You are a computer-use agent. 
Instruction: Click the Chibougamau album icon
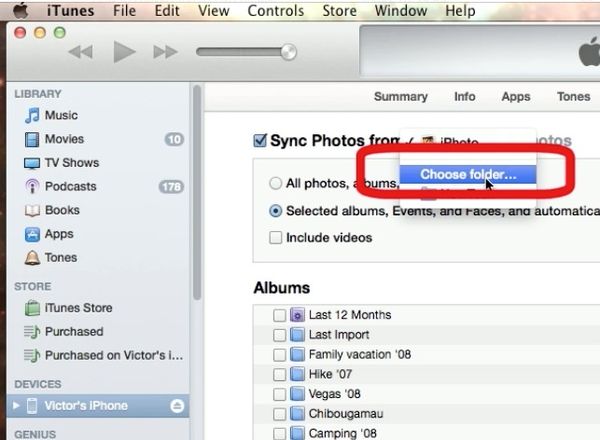[x=297, y=414]
